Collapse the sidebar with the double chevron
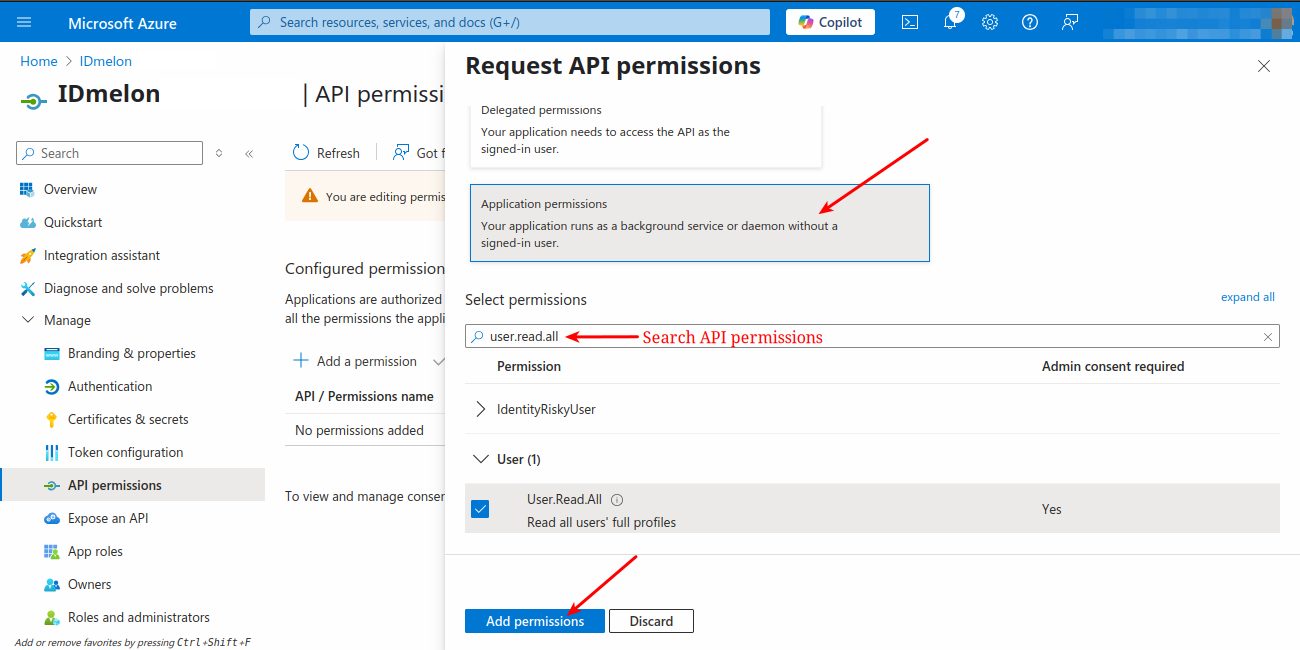 [249, 153]
